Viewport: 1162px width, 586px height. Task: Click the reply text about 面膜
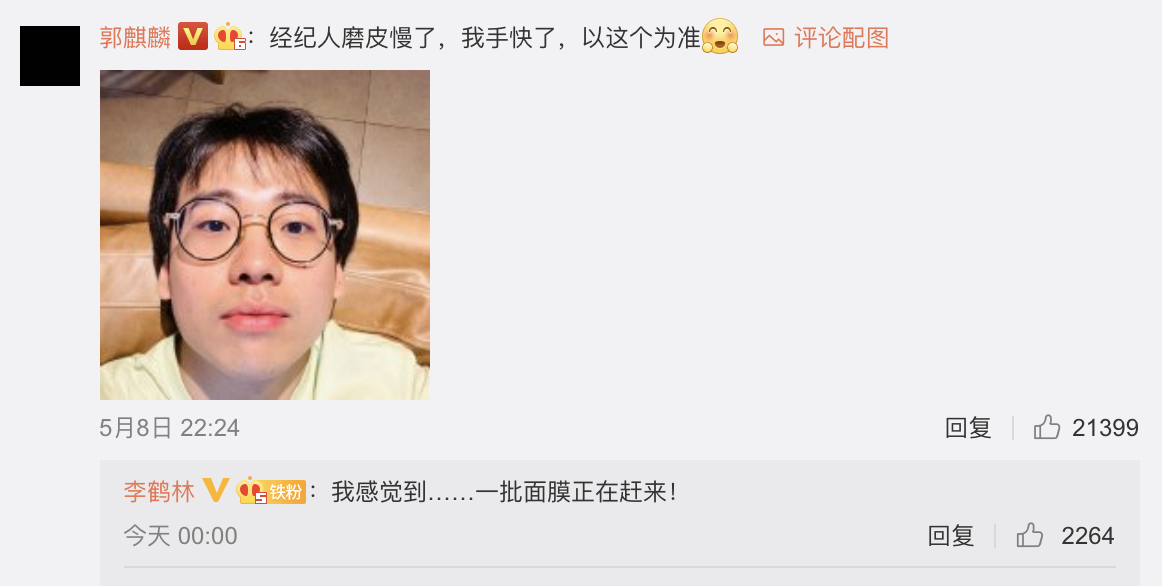pyautogui.click(x=504, y=491)
